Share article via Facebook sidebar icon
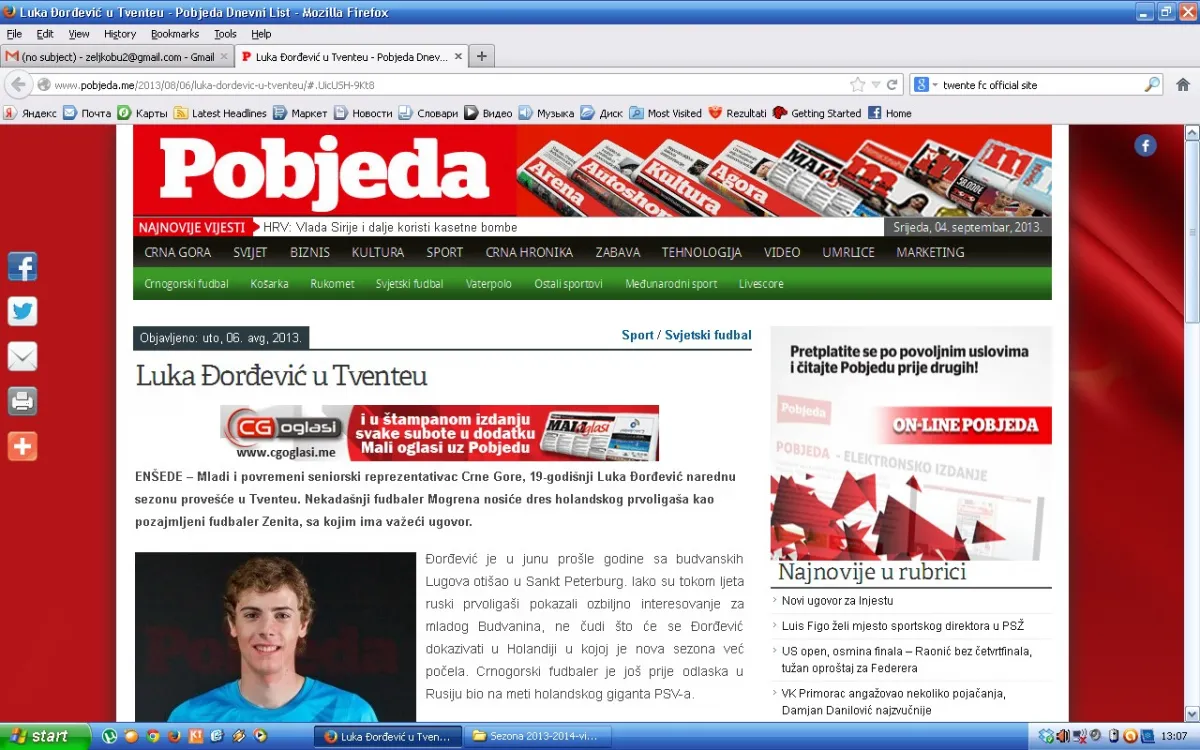The width and height of the screenshot is (1200, 750). click(x=22, y=267)
